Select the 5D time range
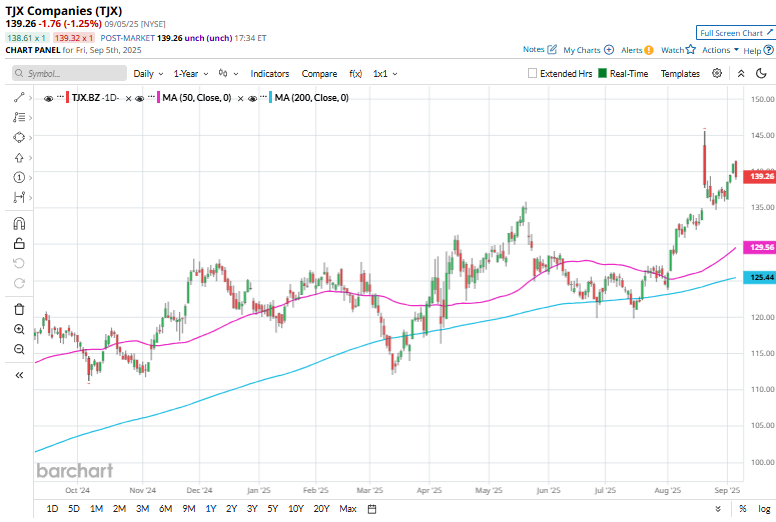776x522 pixels. [74, 509]
